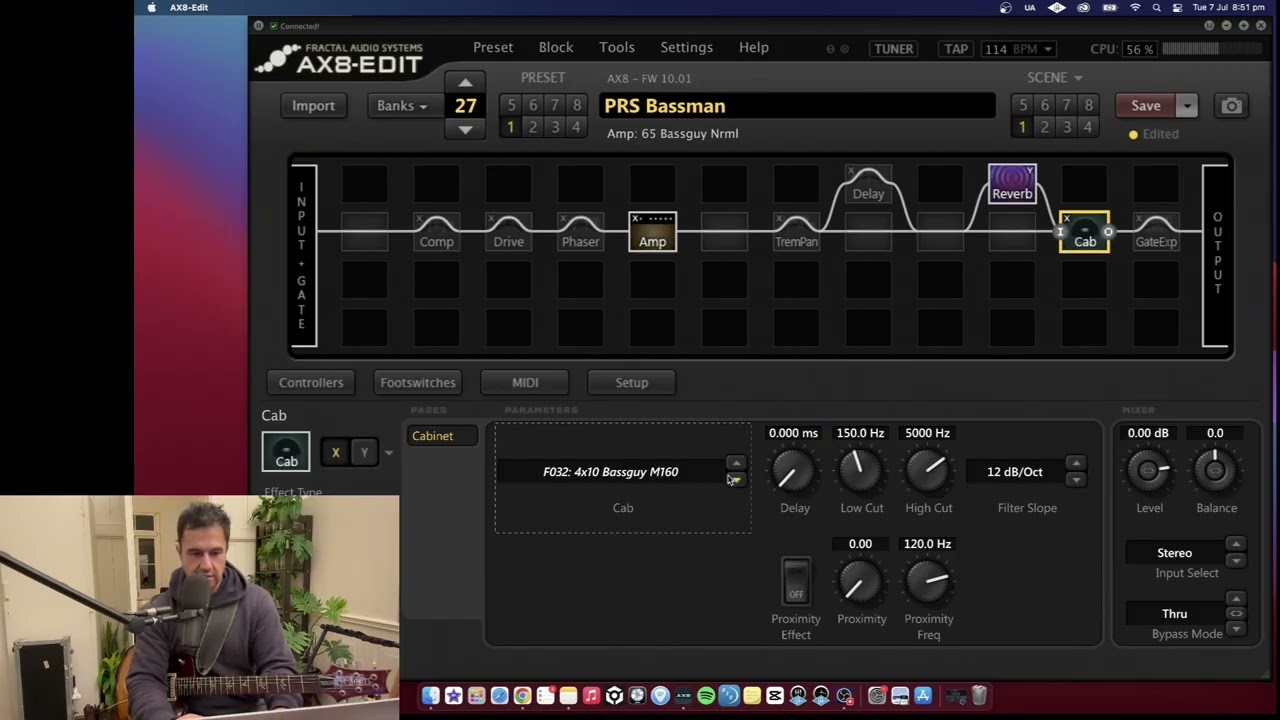Select scene 8
The height and width of the screenshot is (720, 1280).
coord(1088,105)
